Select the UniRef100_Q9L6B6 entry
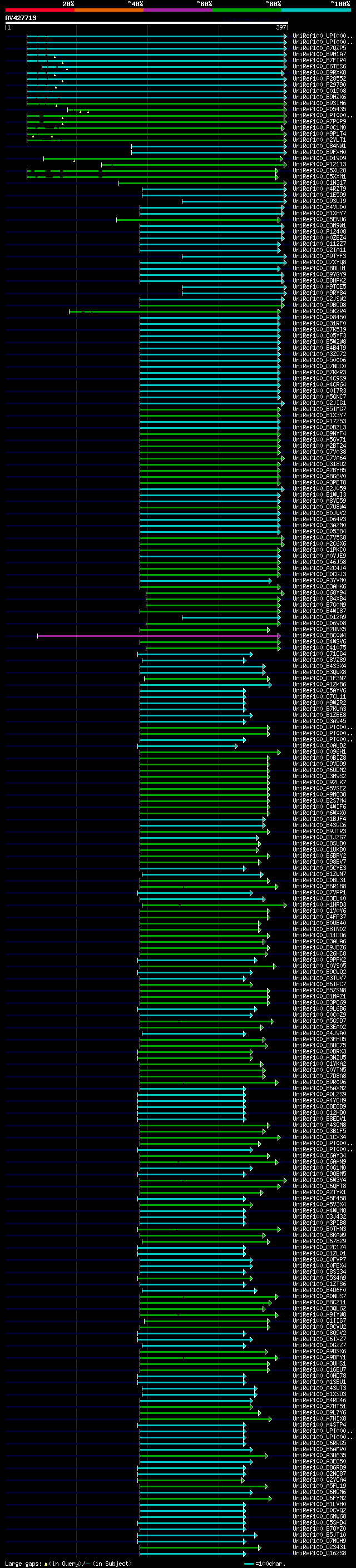The height and width of the screenshot is (1568, 356). click(x=319, y=1008)
